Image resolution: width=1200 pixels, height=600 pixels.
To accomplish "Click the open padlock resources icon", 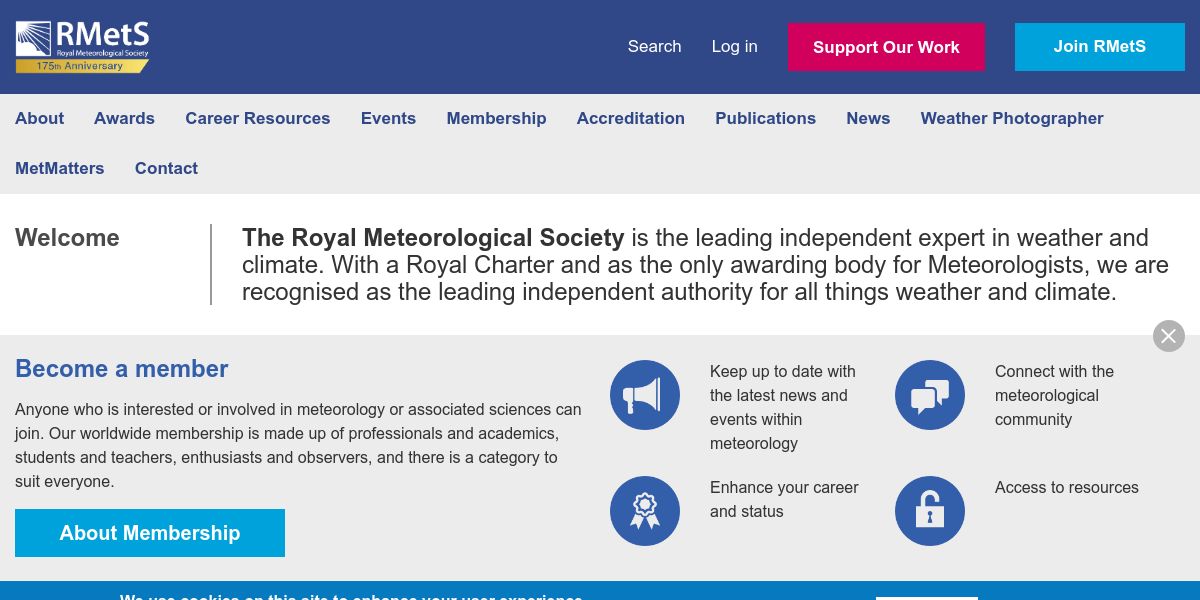I will pos(930,511).
